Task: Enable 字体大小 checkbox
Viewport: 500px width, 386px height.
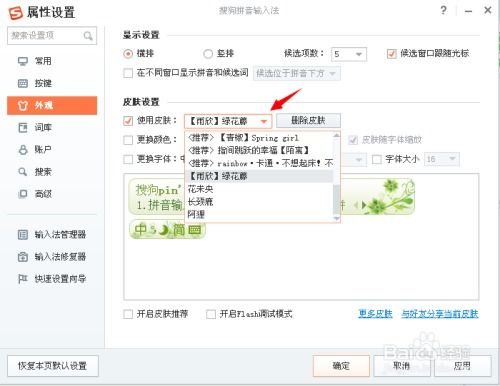Action: [377, 159]
